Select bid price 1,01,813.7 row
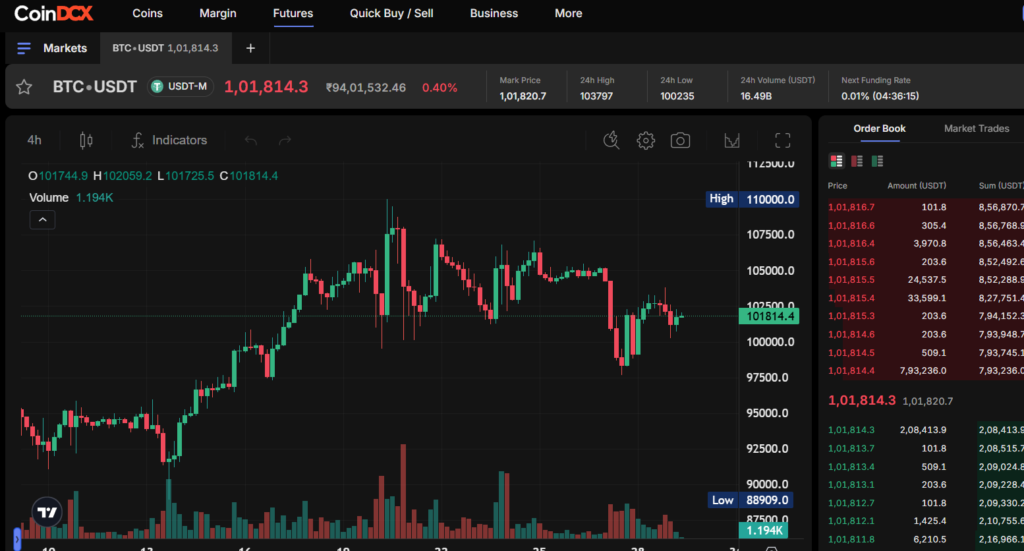This screenshot has height=551, width=1024. (x=925, y=449)
